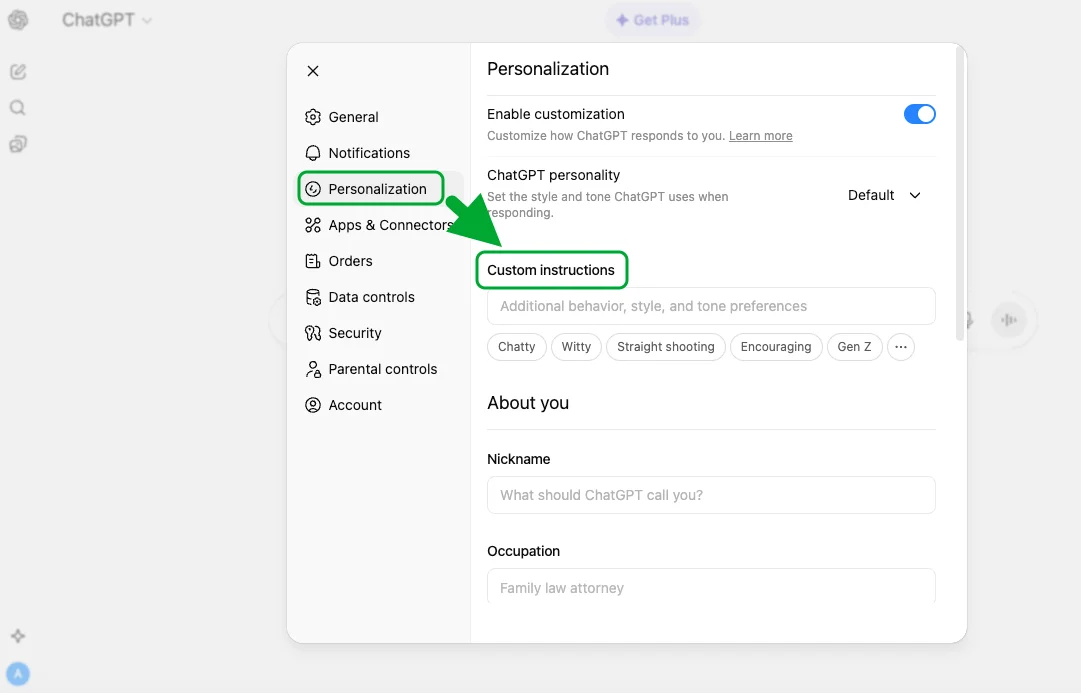1081x693 pixels.
Task: Disable the Enable customization toggle
Action: click(919, 114)
